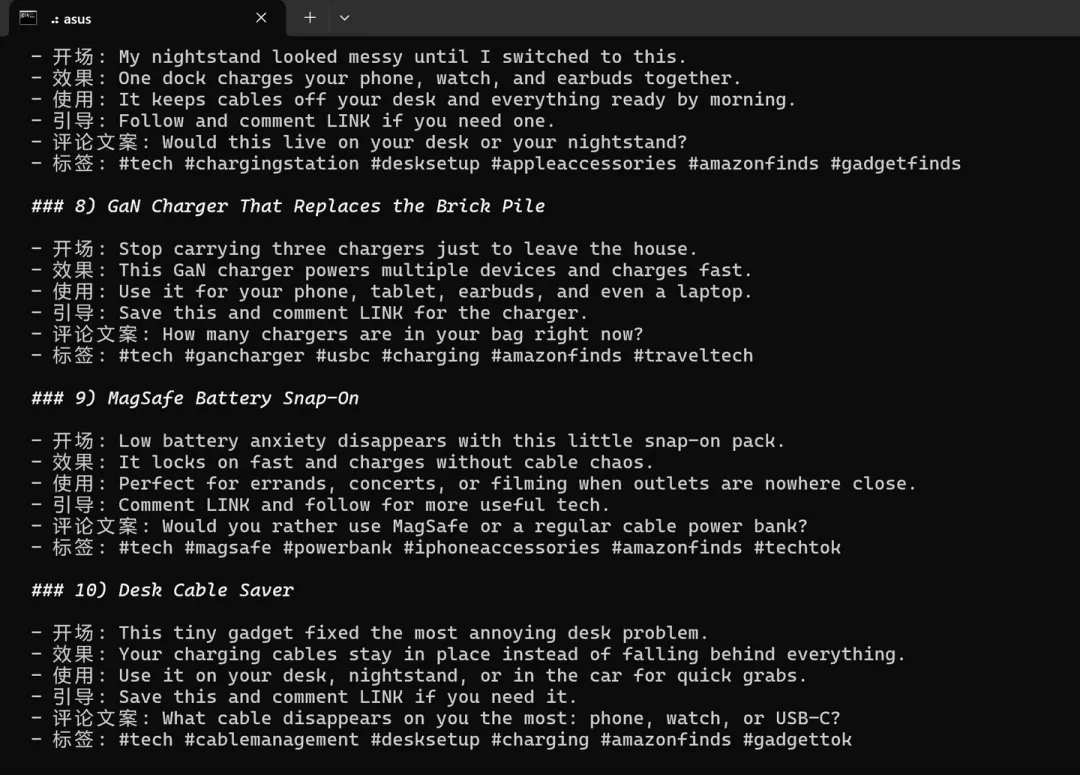Close the asus tab
This screenshot has width=1080, height=775.
tap(261, 18)
